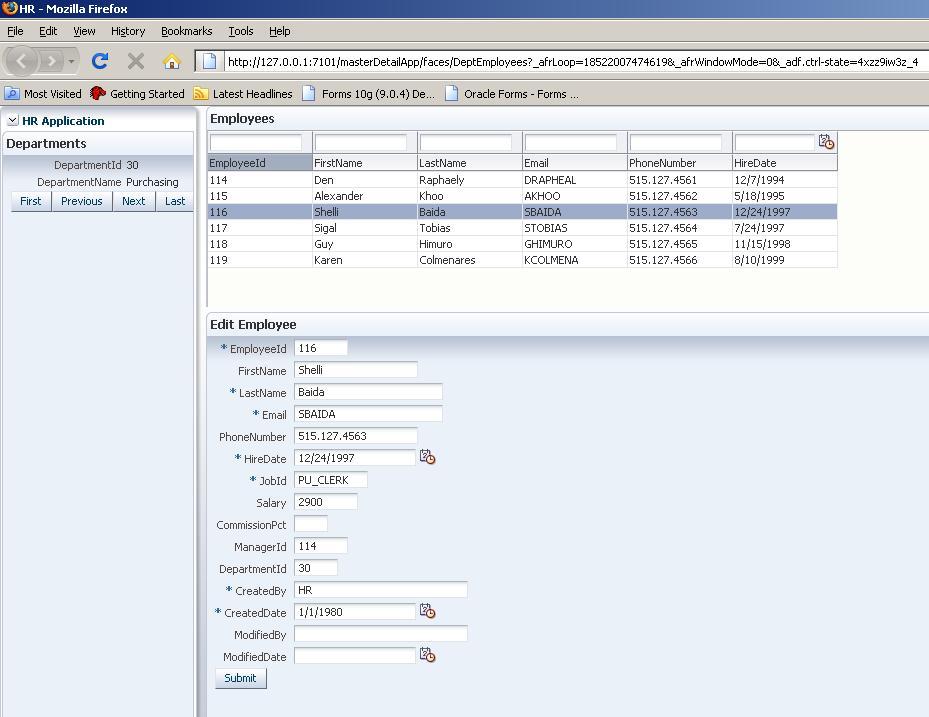Viewport: 929px width, 717px height.
Task: Click the Stop loading X icon
Action: [136, 60]
